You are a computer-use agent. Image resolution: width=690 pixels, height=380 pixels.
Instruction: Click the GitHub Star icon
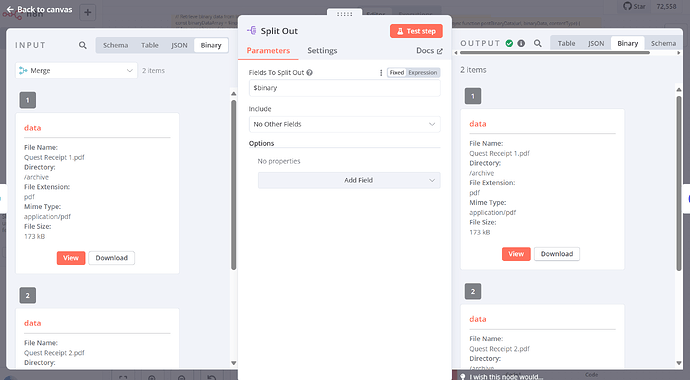click(x=628, y=6)
